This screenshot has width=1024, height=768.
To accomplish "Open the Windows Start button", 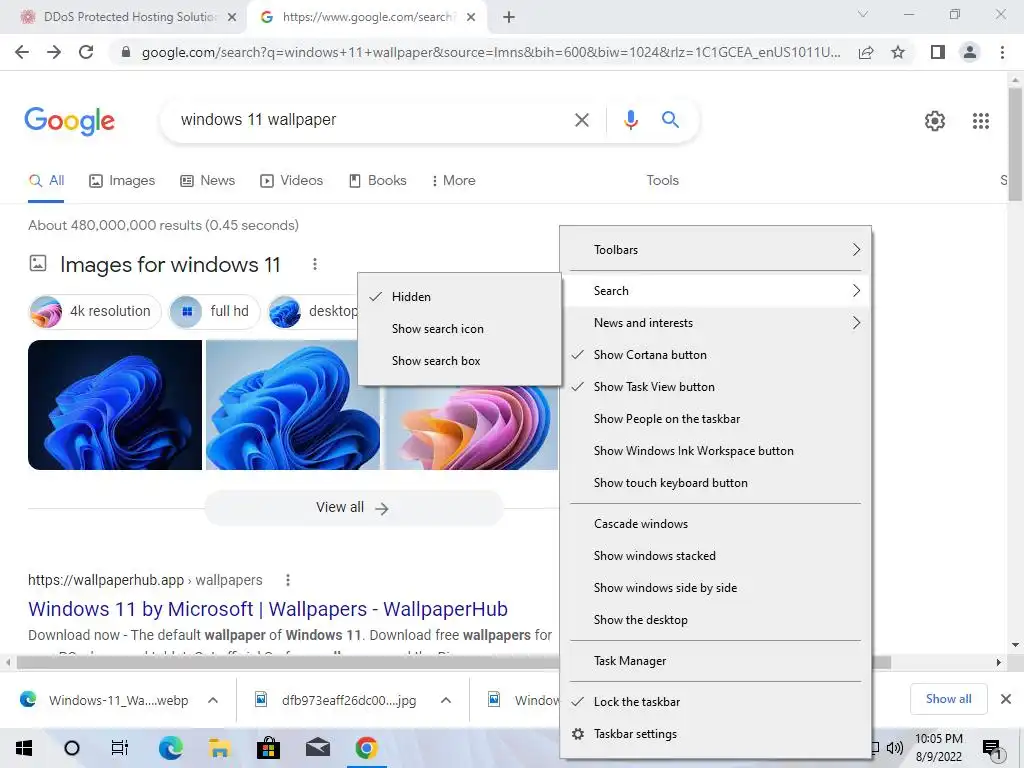I will click(24, 748).
